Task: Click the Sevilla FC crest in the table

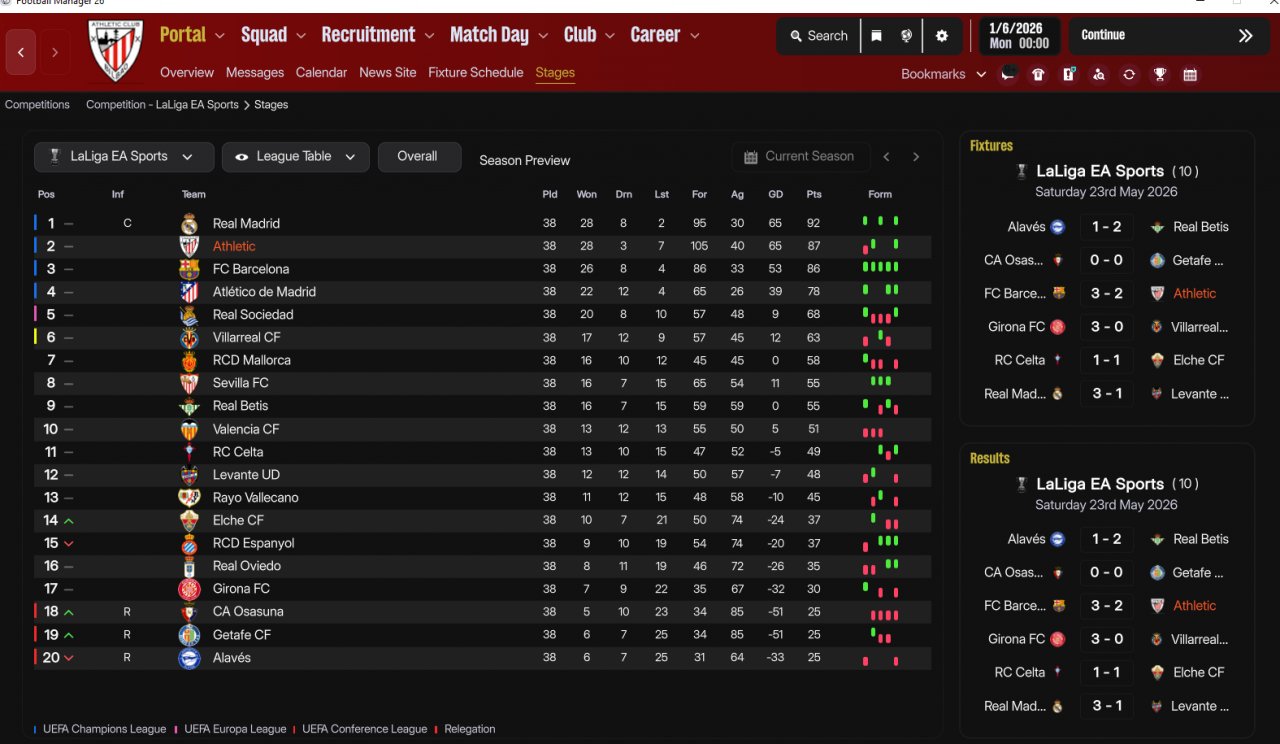Action: [x=189, y=383]
